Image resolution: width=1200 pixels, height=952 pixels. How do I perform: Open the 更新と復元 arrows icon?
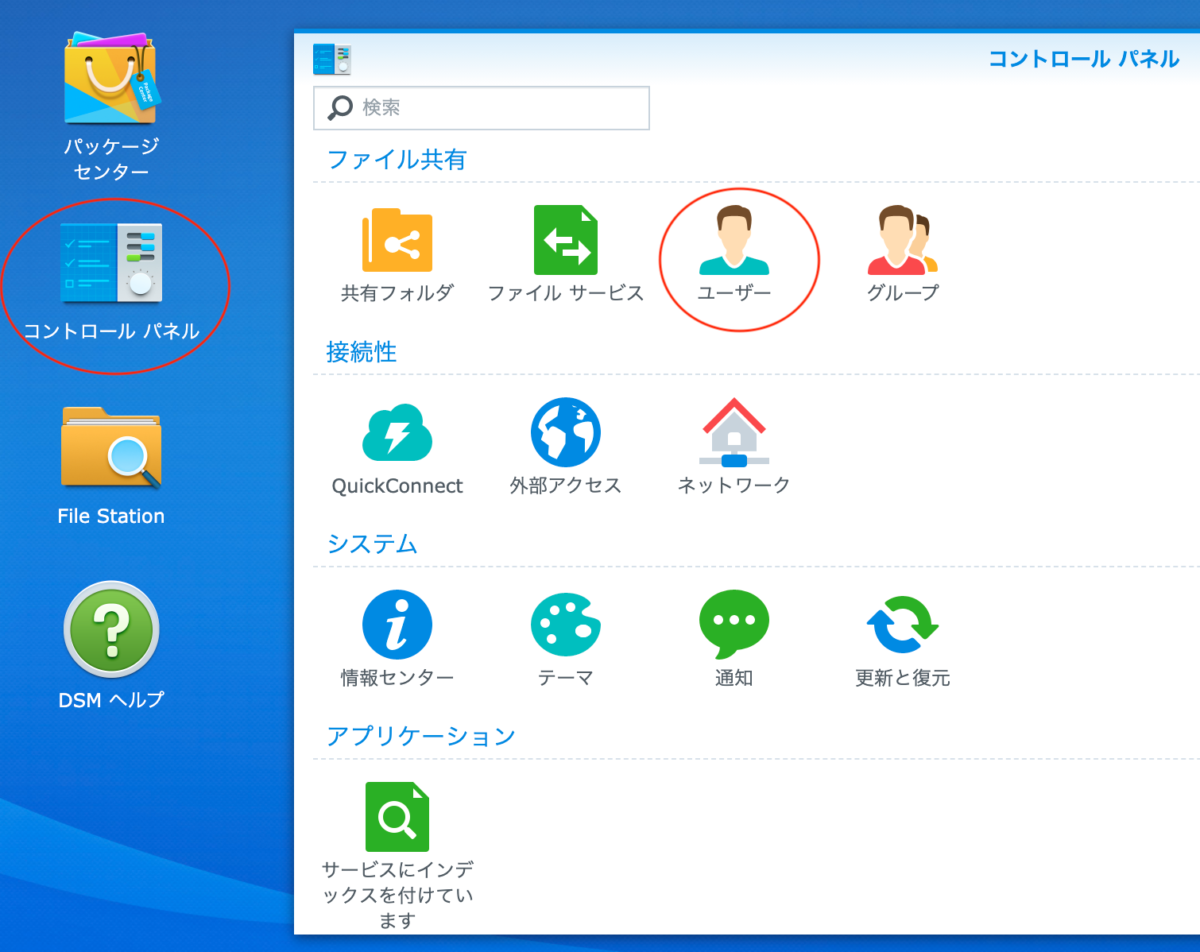[903, 624]
